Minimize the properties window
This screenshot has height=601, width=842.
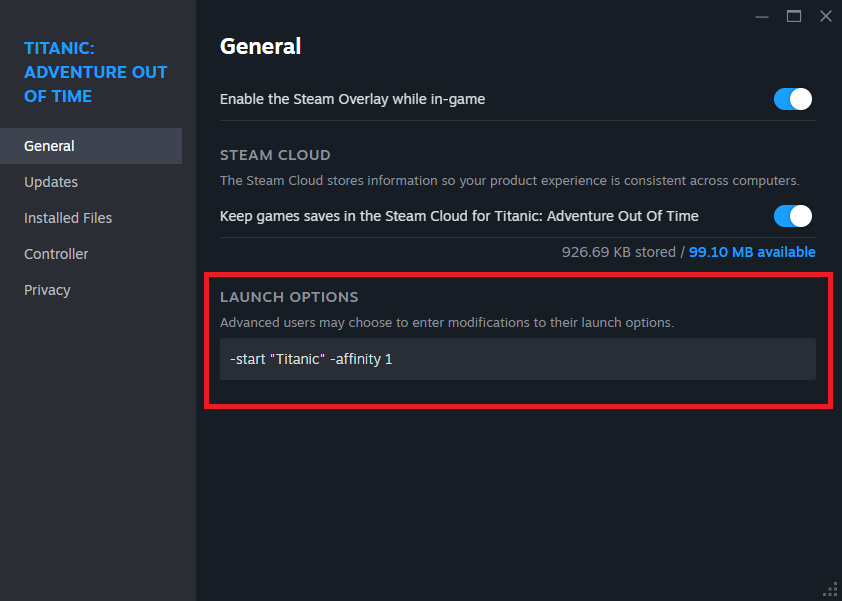coord(762,16)
